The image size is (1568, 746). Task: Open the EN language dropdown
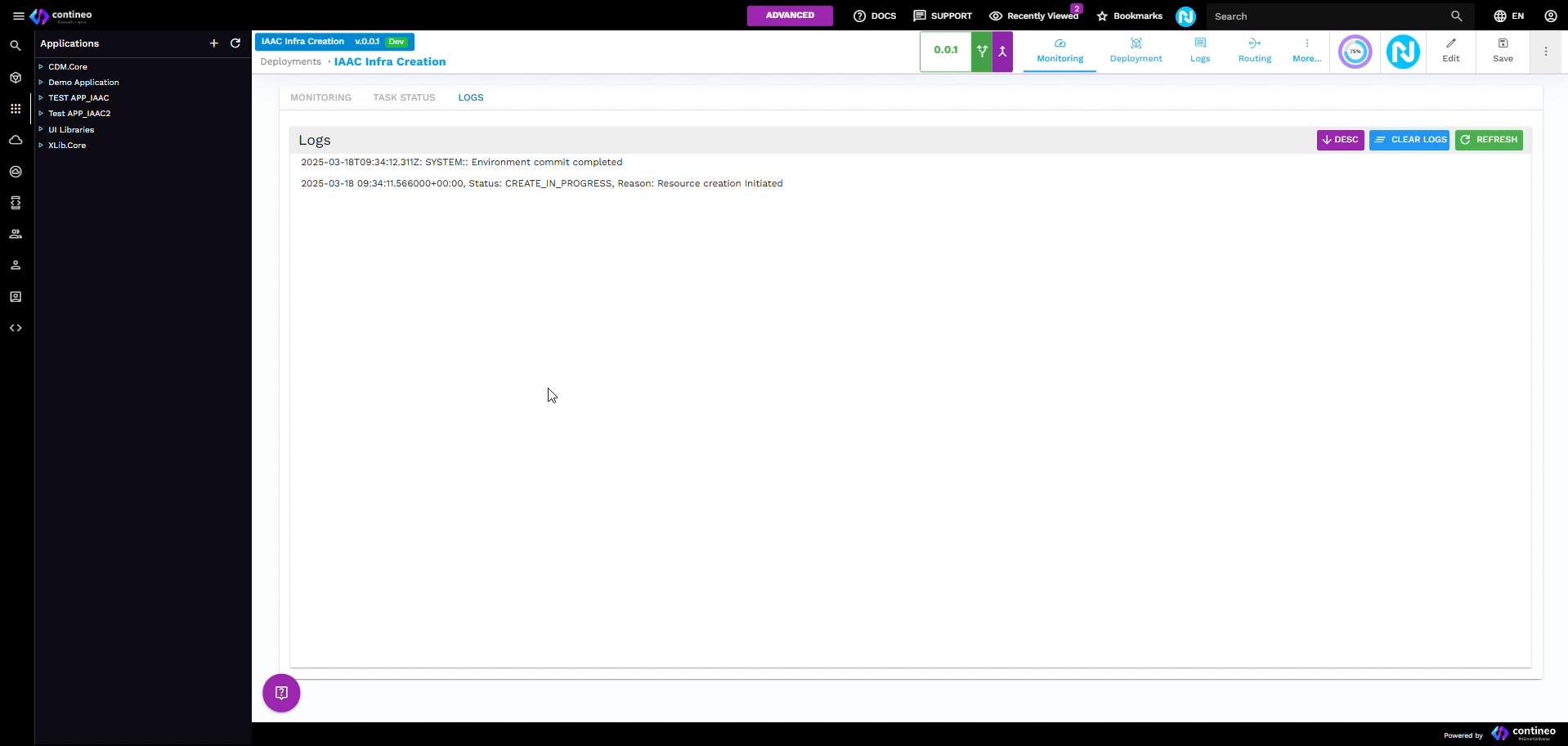(x=1508, y=16)
